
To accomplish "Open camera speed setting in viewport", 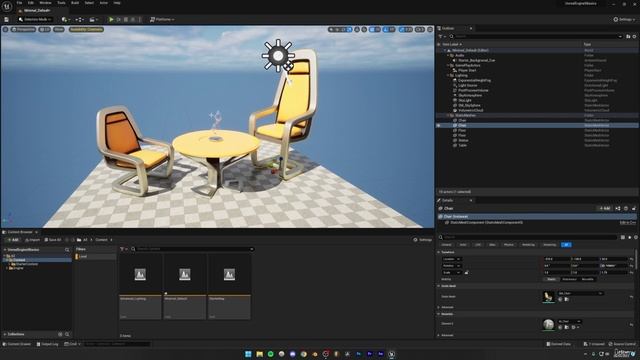I will coord(420,29).
